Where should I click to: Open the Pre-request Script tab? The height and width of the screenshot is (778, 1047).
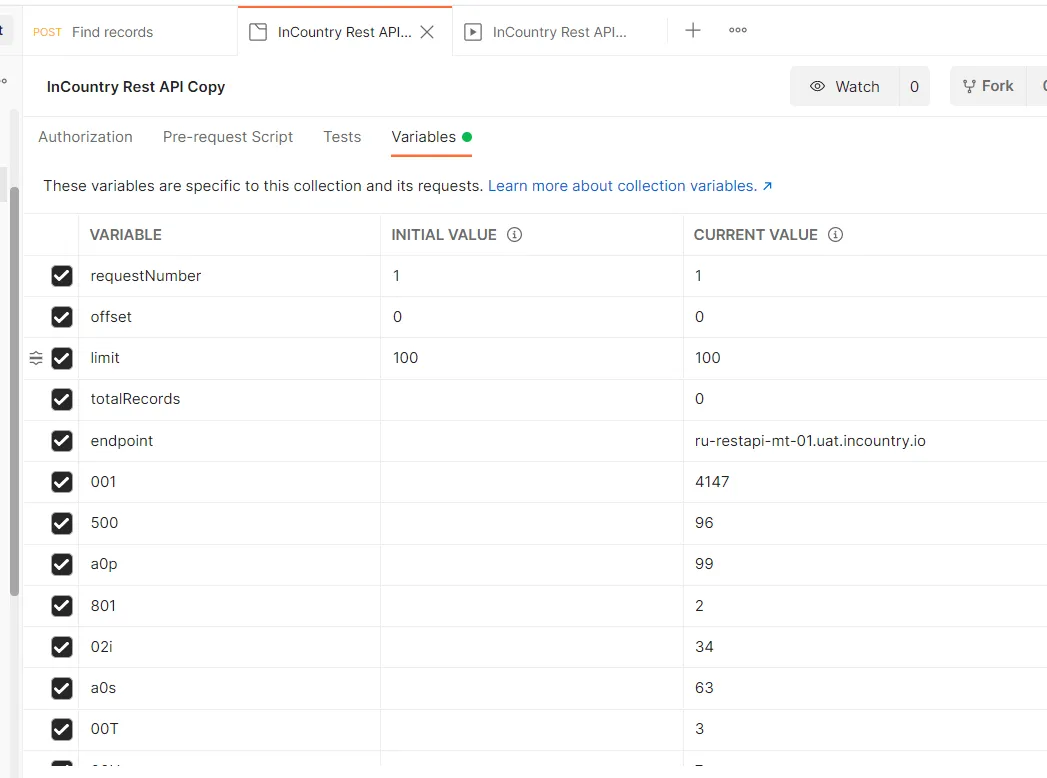228,137
